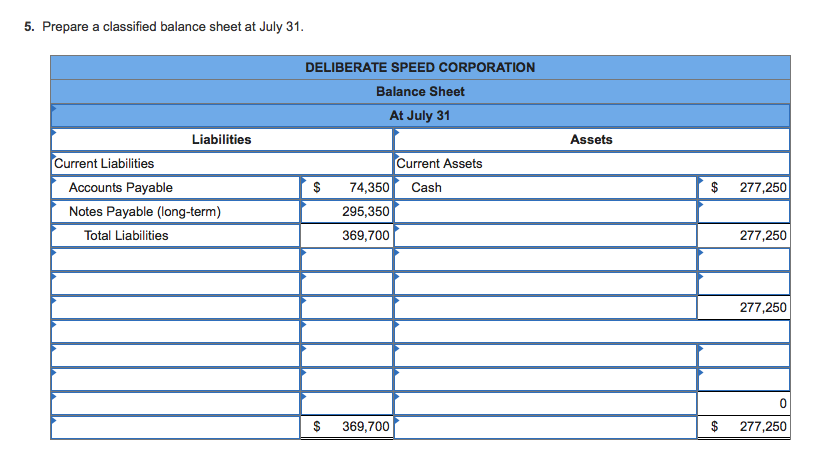Image resolution: width=828 pixels, height=476 pixels.
Task: Select the empty asset amount field in the Notes Payable row
Action: (744, 211)
